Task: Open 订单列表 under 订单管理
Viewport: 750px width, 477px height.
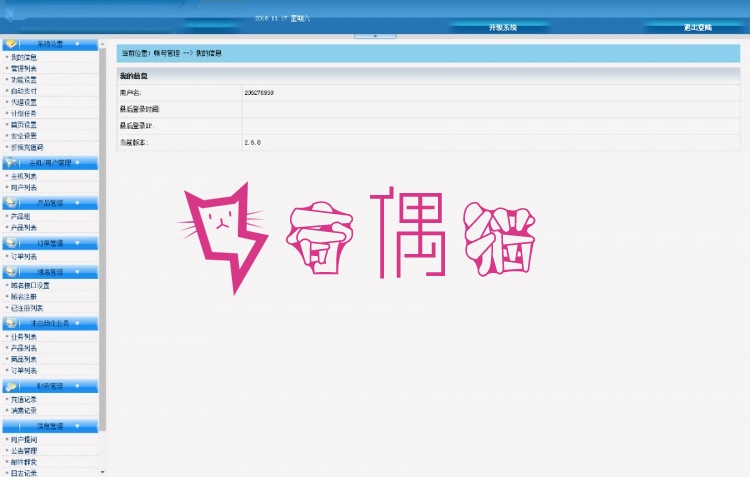Action: 24,256
